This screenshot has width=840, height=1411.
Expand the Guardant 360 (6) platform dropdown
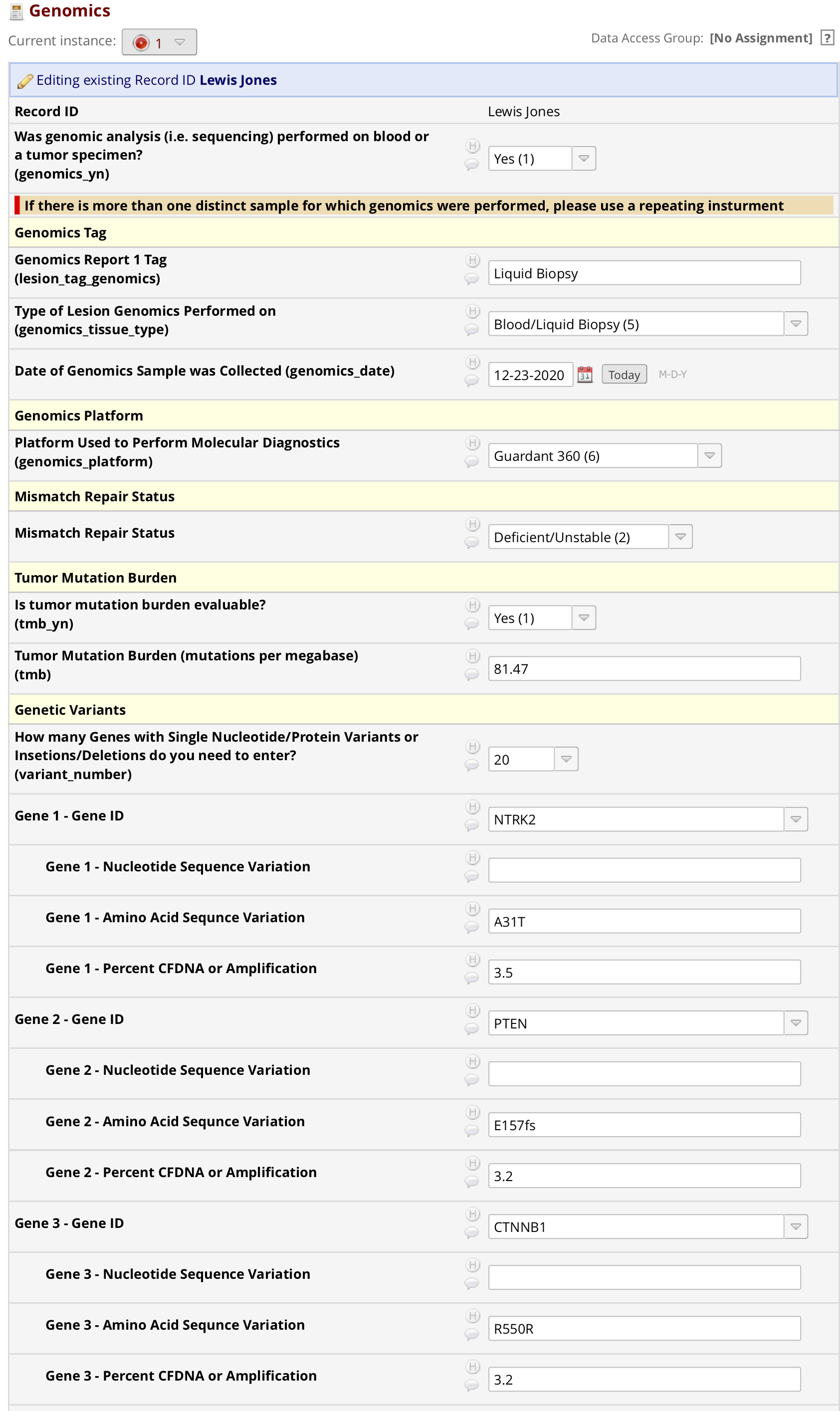[605, 455]
